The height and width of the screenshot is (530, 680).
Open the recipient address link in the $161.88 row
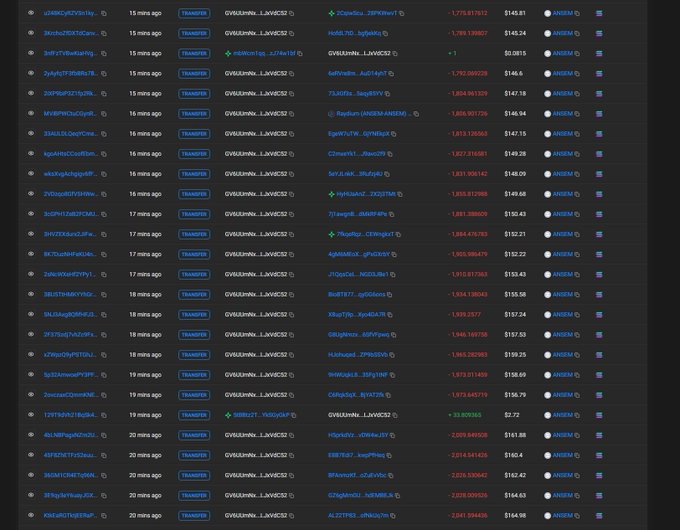click(358, 435)
